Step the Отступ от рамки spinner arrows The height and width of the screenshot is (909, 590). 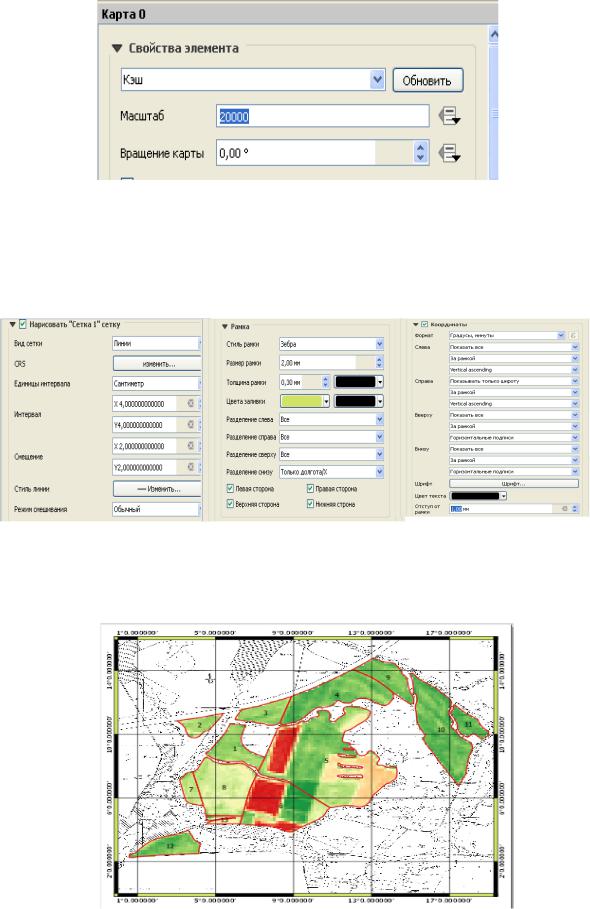[574, 508]
